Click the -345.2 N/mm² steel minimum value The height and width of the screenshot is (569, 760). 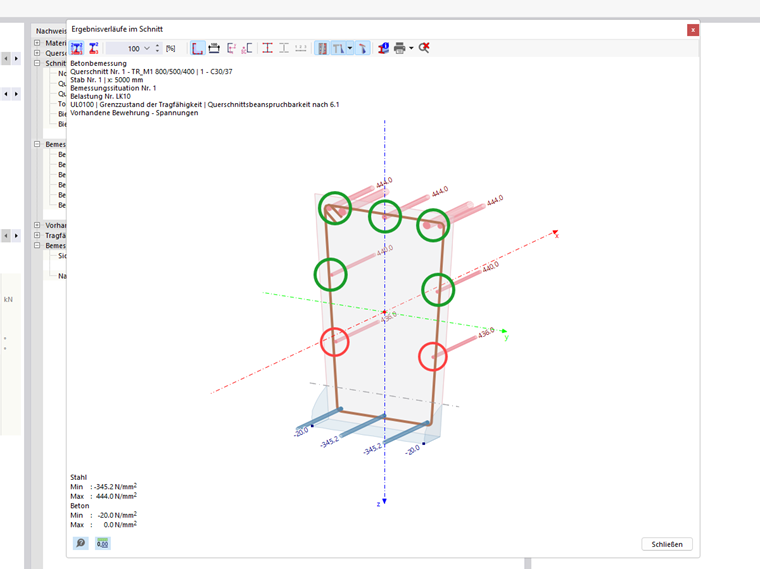[x=115, y=487]
